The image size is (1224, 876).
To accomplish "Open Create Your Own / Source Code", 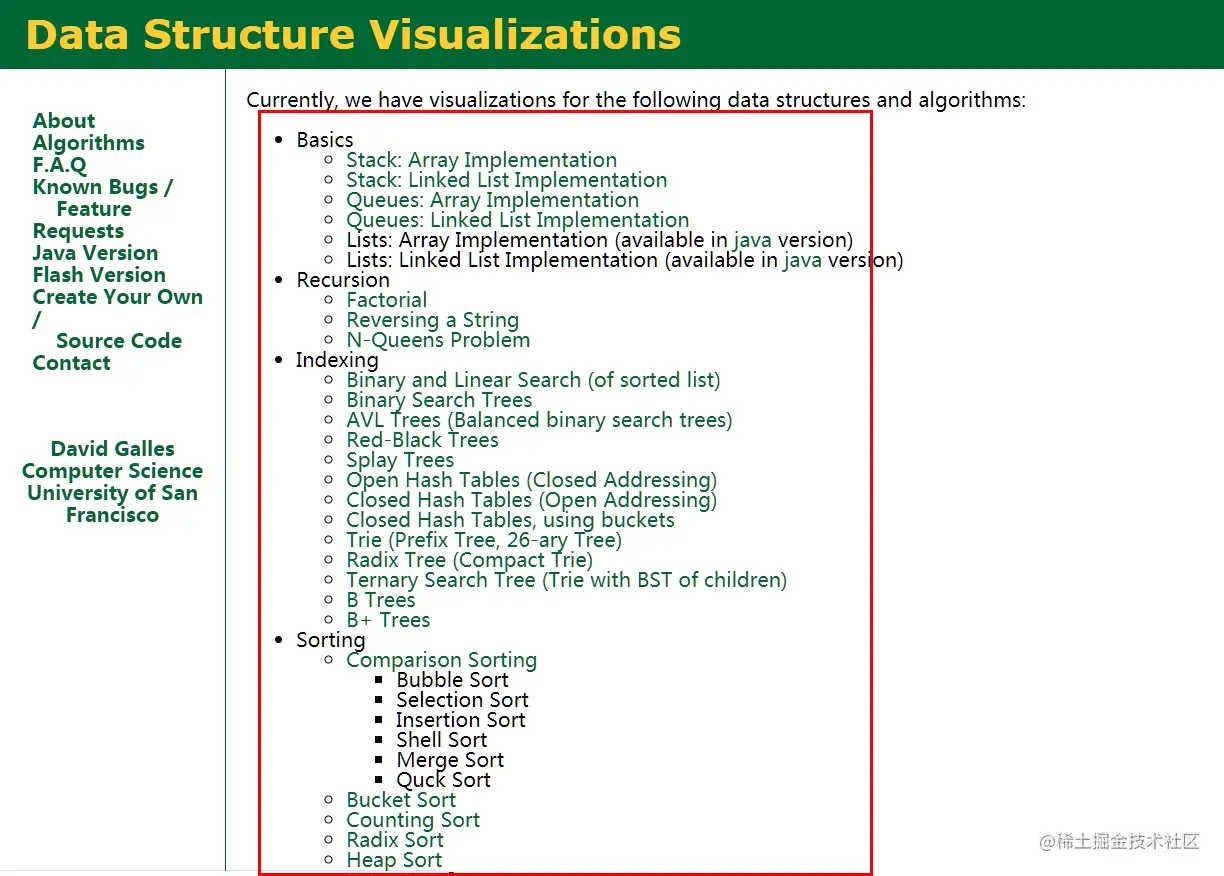I will pos(117,319).
